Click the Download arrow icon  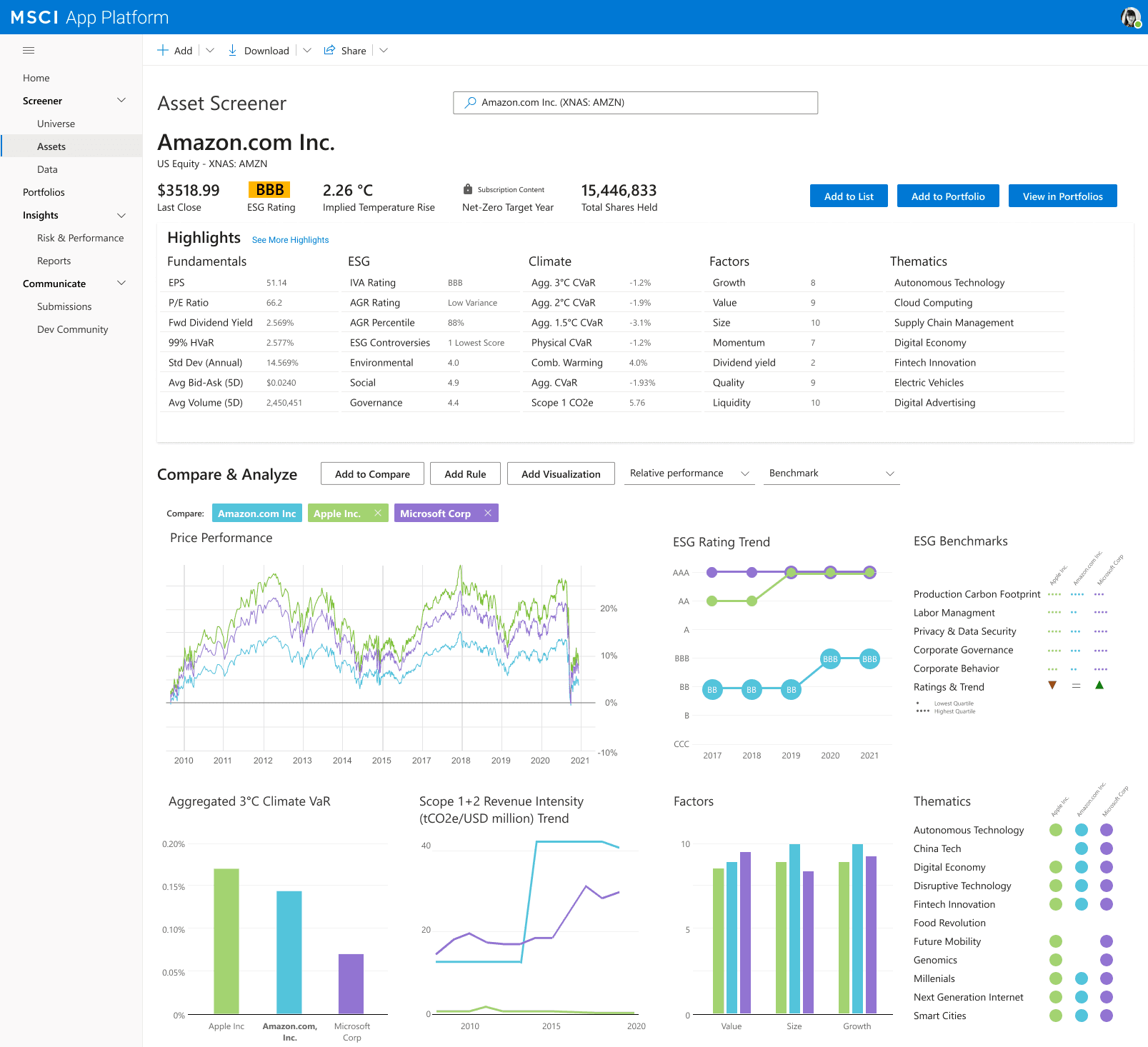point(232,50)
